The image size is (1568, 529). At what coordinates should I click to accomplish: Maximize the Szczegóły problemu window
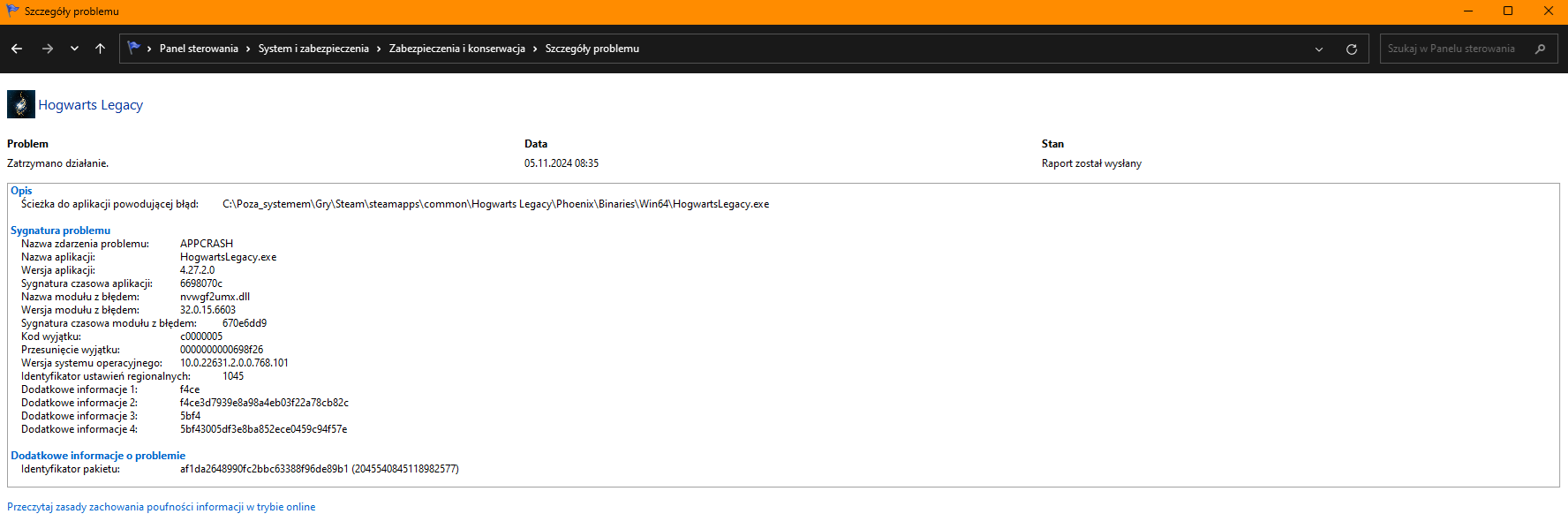point(1508,11)
